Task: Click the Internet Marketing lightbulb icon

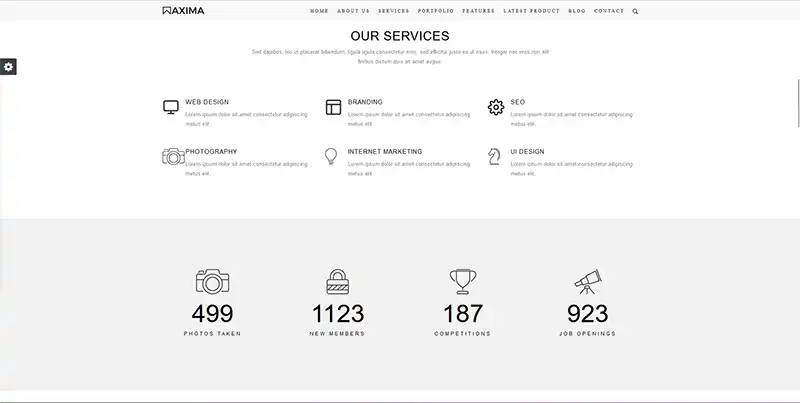Action: point(331,156)
